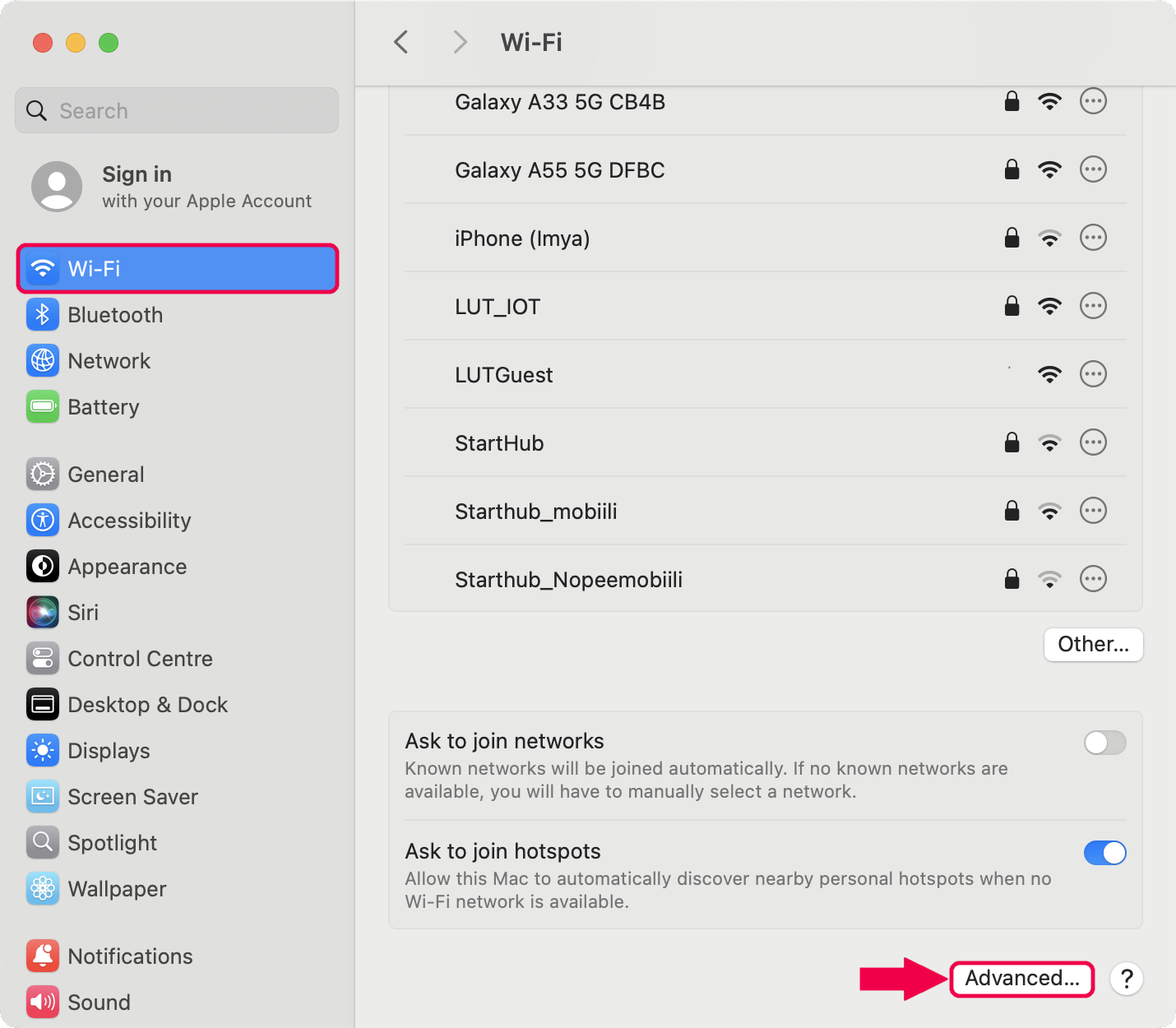The image size is (1176, 1028).
Task: Click the Battery icon in sidebar
Action: pyautogui.click(x=42, y=406)
